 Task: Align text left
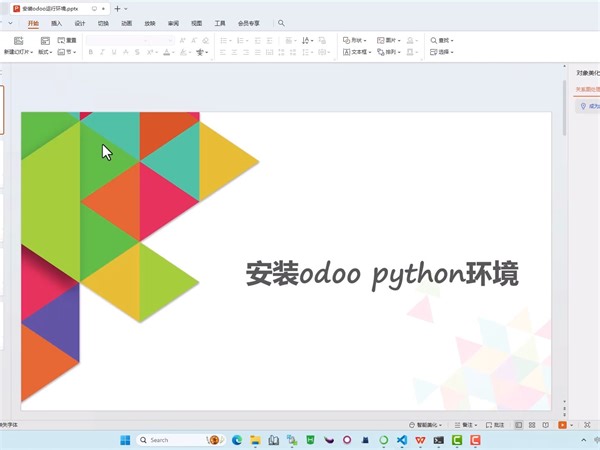(223, 52)
